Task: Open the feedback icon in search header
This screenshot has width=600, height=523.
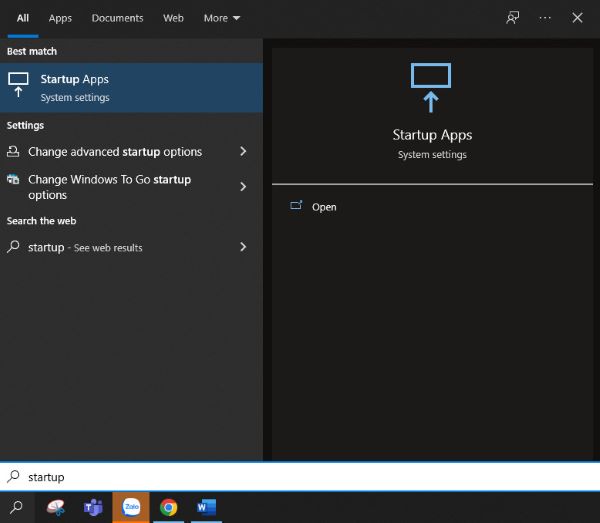Action: (512, 18)
